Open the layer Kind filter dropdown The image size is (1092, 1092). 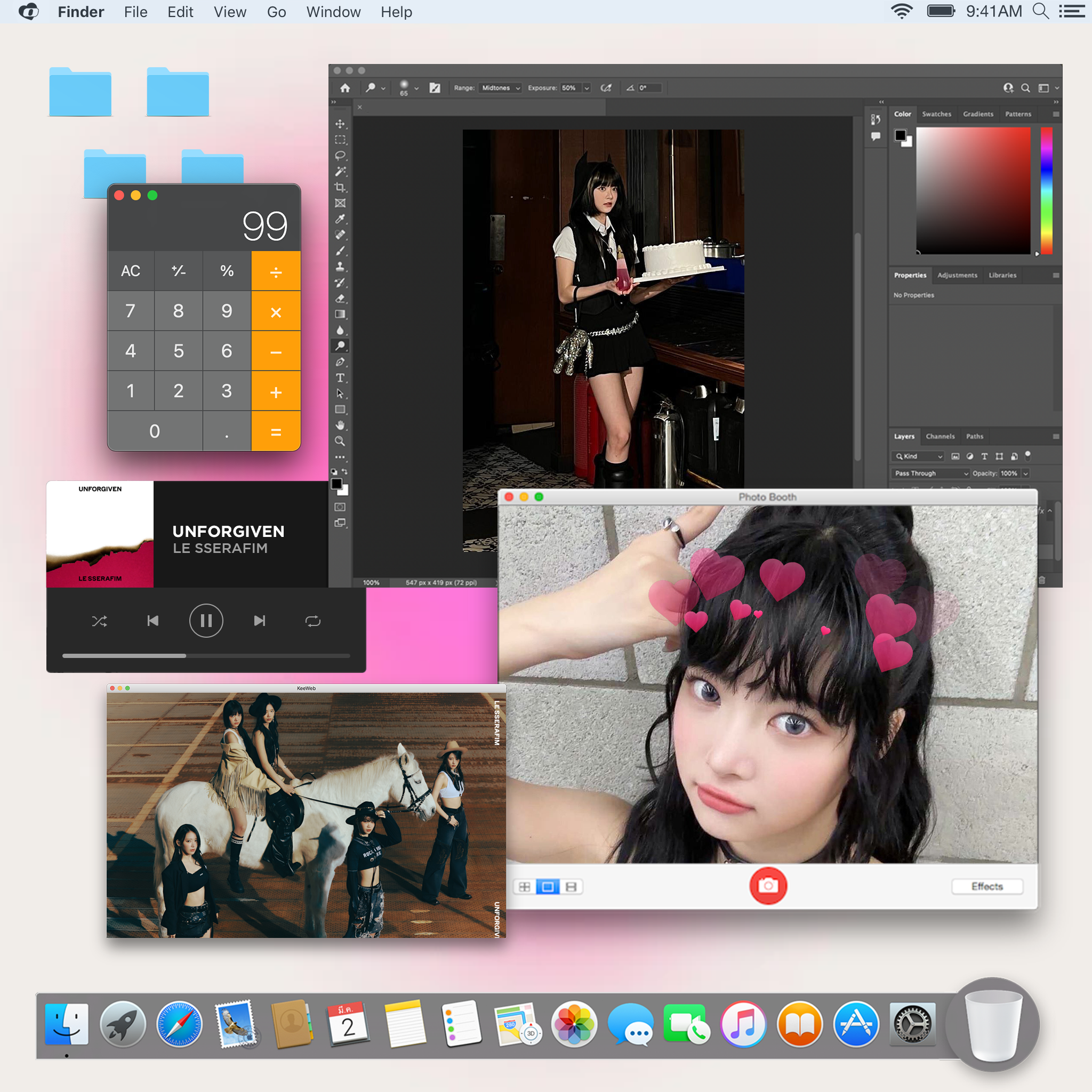(919, 456)
